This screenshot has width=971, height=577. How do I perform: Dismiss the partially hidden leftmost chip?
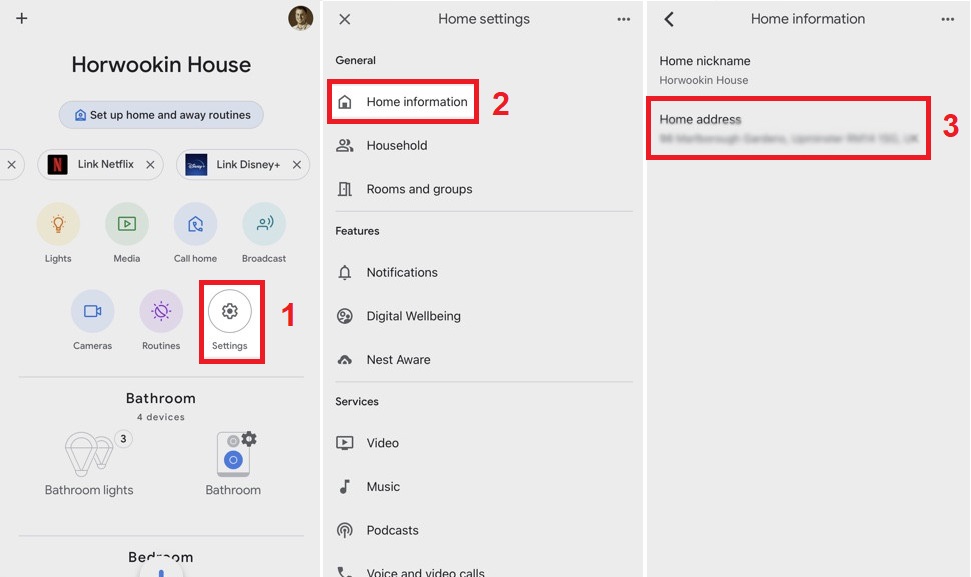(11, 165)
